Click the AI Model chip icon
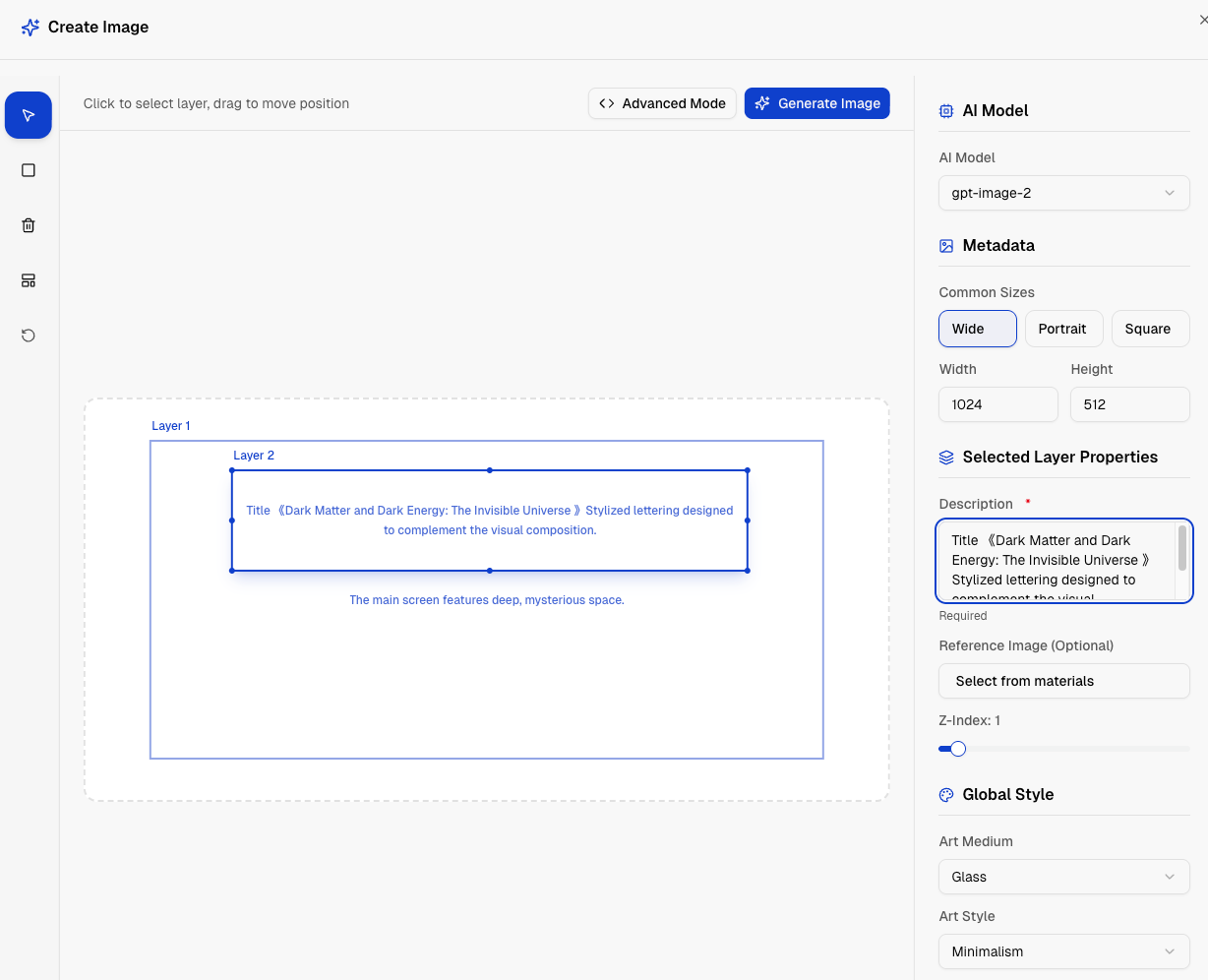 (x=946, y=111)
